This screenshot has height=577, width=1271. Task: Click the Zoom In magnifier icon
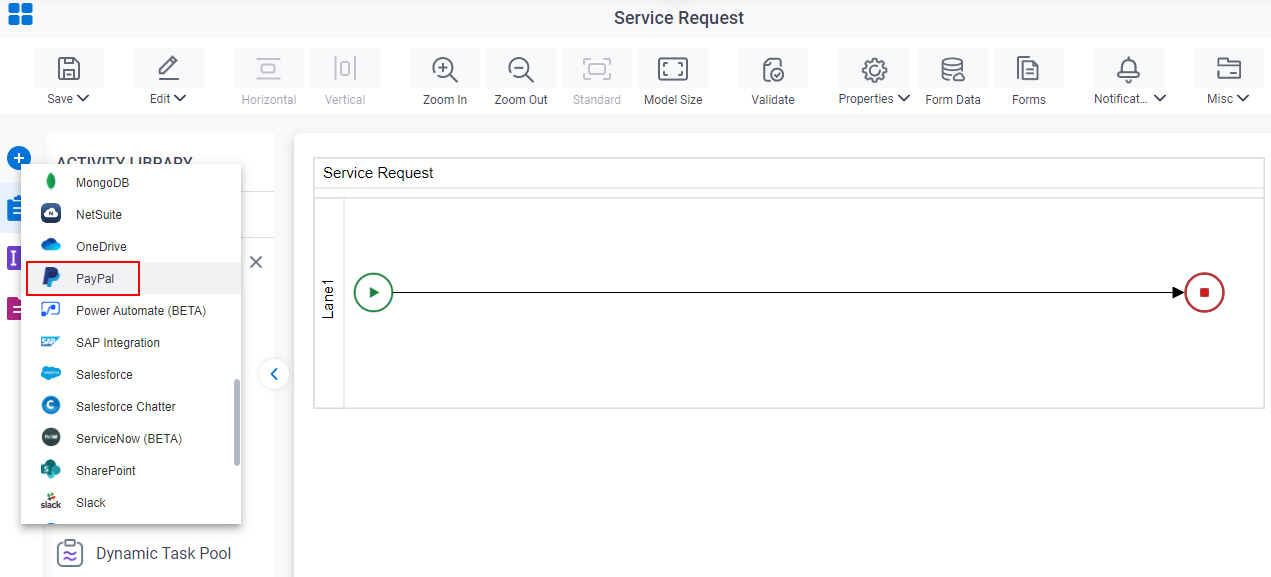point(444,69)
